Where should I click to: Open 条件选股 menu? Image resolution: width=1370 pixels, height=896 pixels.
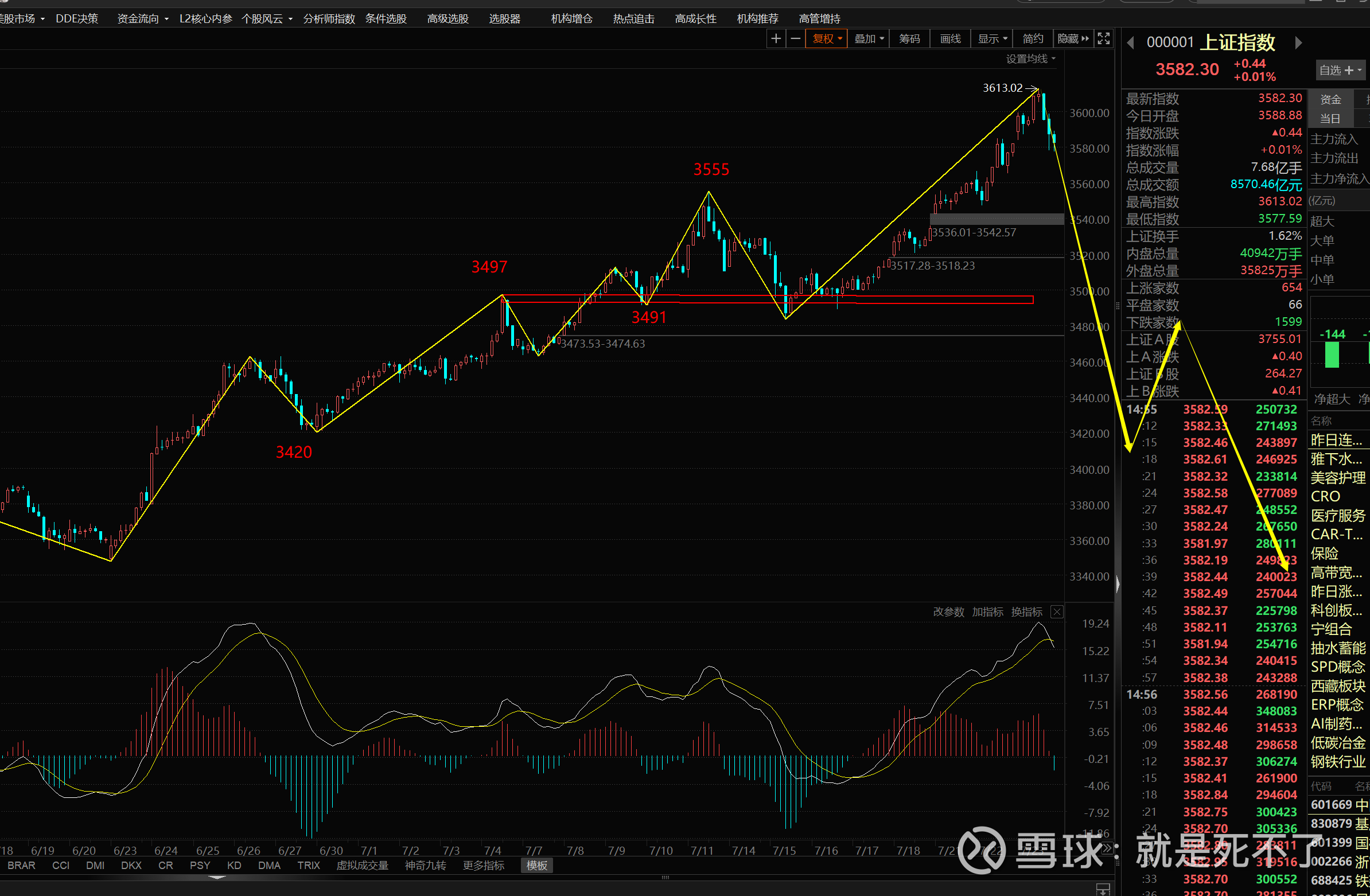tap(386, 18)
